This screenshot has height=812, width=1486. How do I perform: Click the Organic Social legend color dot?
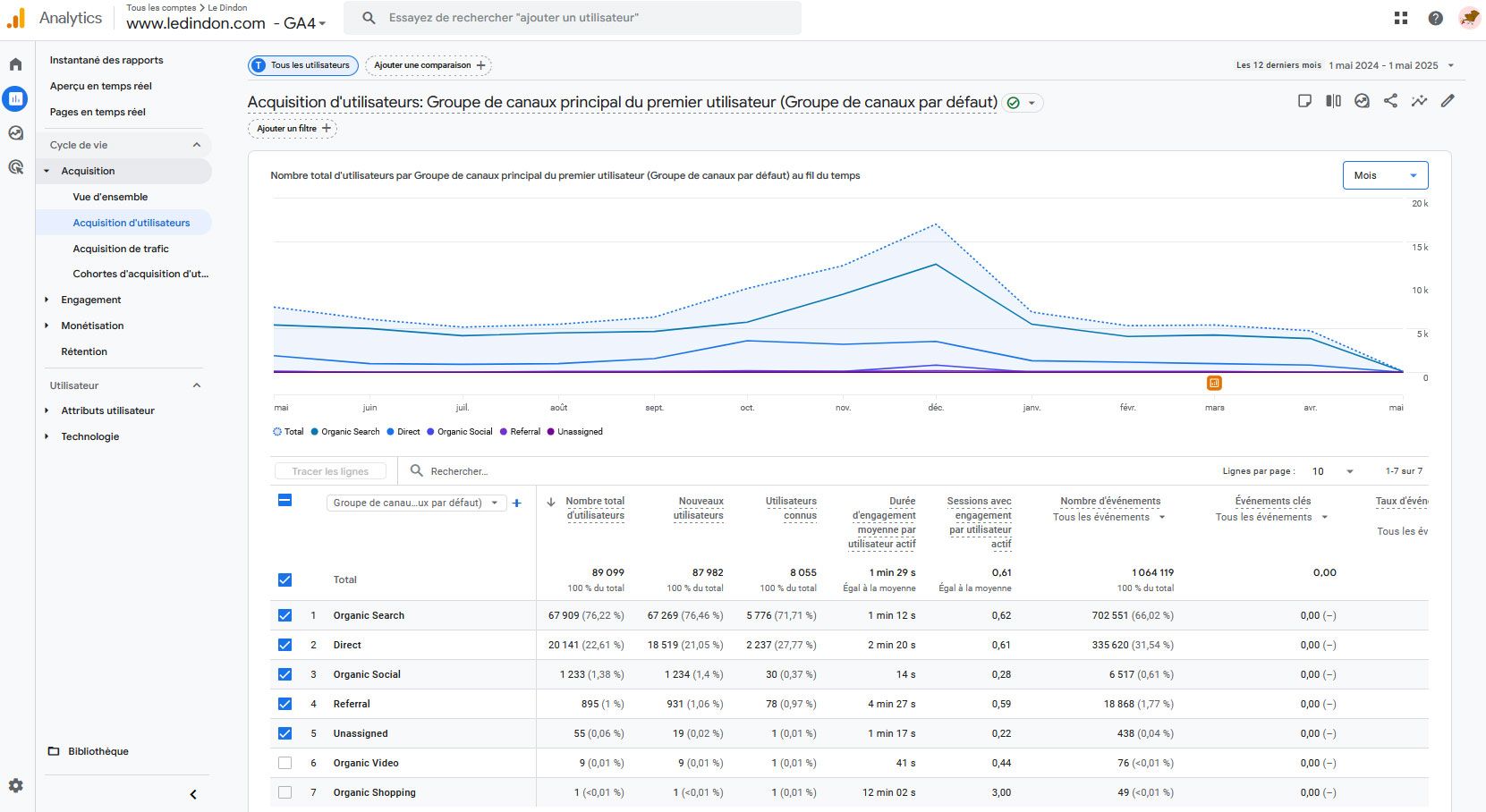point(430,432)
